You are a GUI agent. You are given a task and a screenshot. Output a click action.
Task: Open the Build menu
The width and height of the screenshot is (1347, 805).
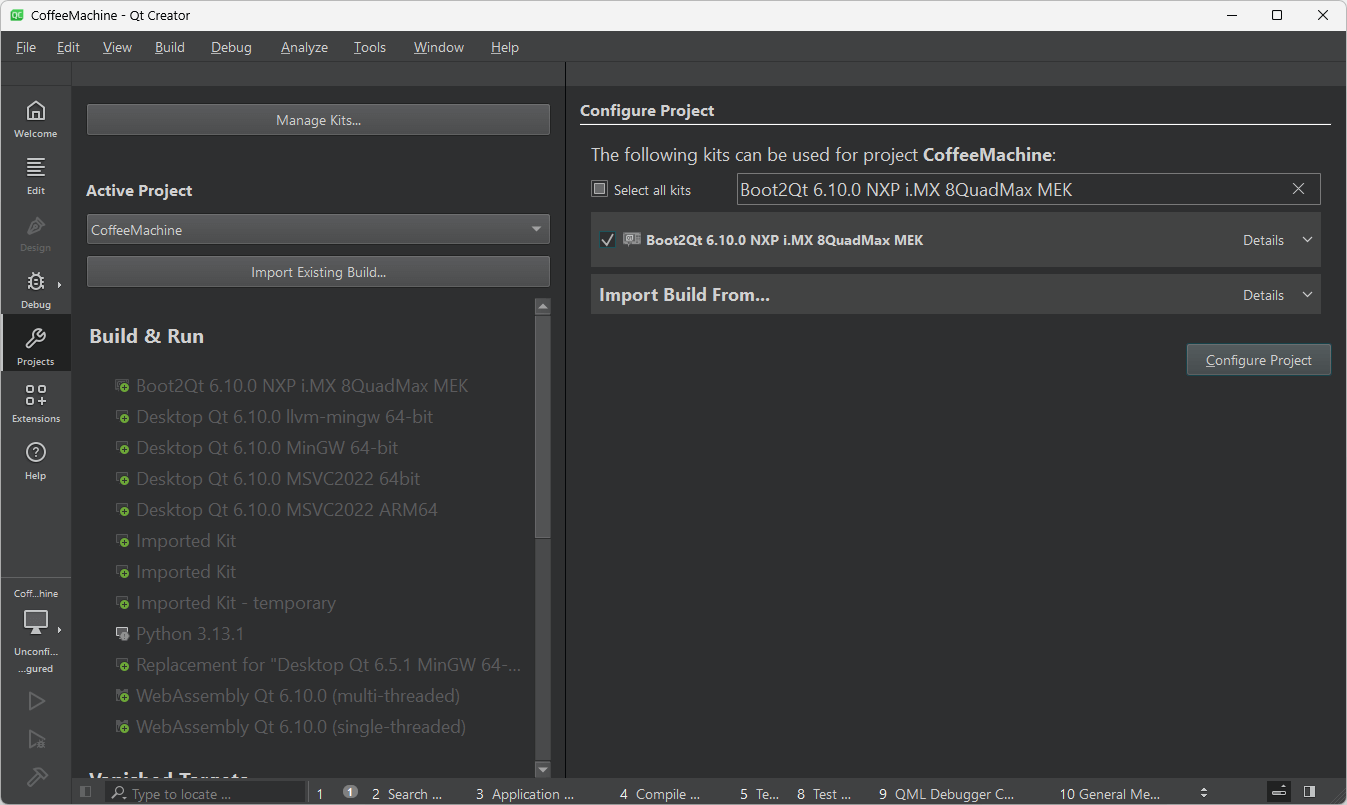point(169,47)
